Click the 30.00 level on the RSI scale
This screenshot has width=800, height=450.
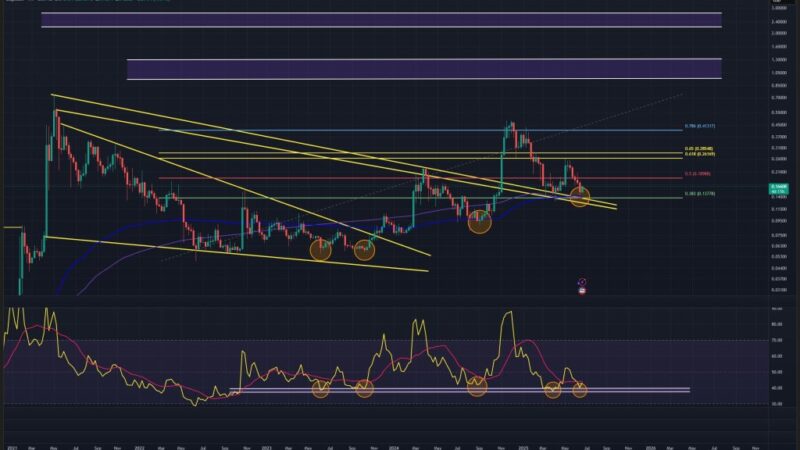pos(777,404)
